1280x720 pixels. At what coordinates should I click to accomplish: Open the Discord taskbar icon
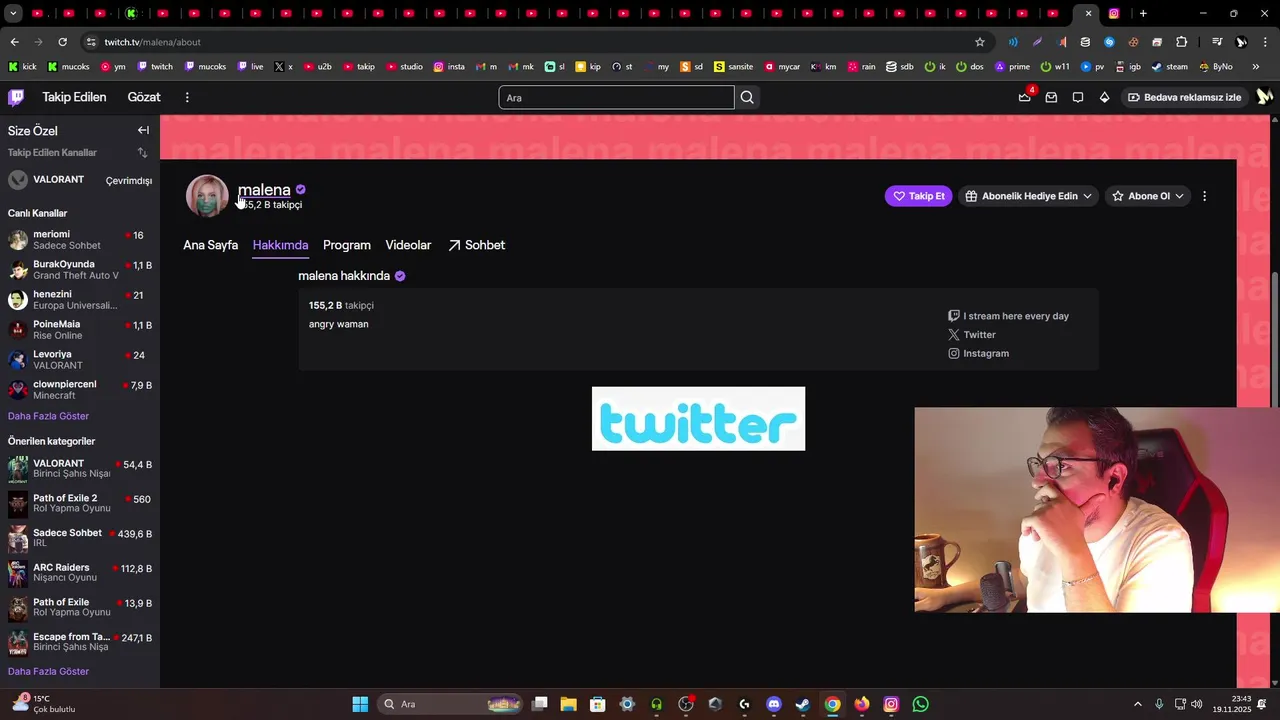pyautogui.click(x=773, y=704)
